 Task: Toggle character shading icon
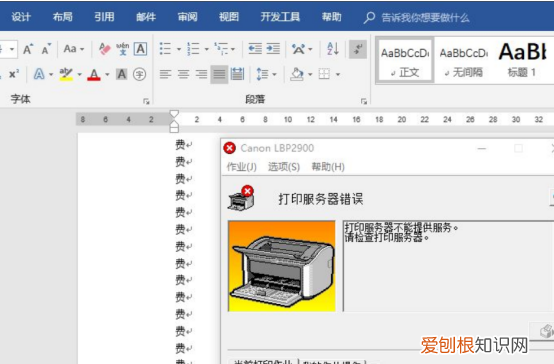(x=122, y=74)
